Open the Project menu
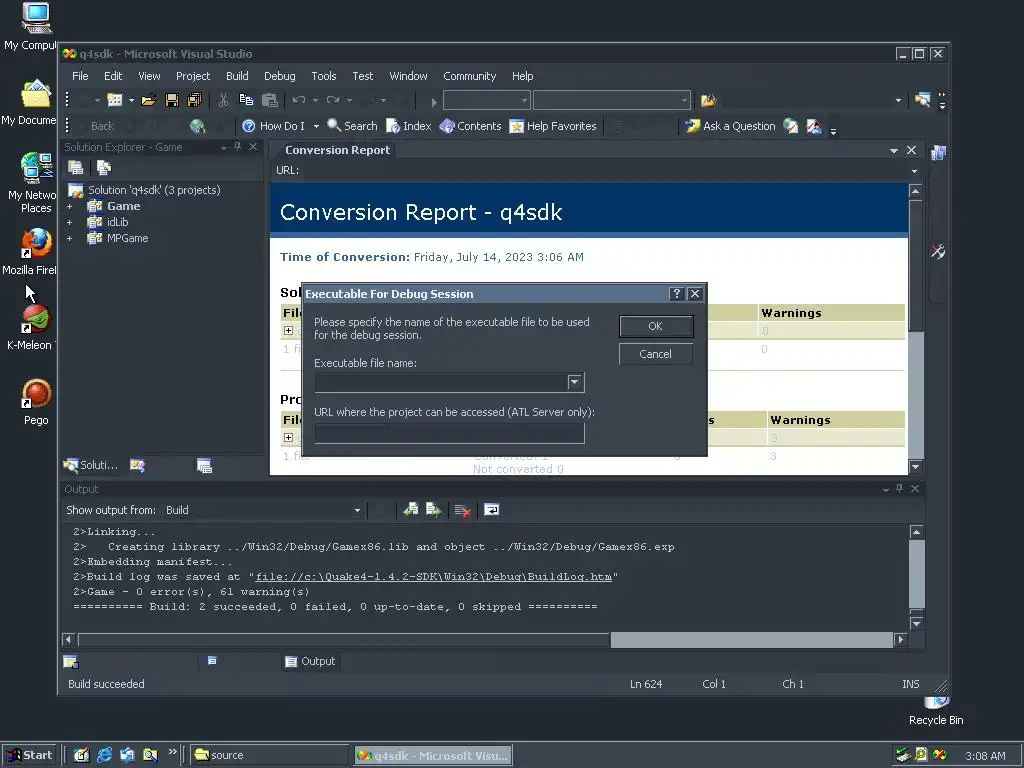Image resolution: width=1024 pixels, height=768 pixels. (x=193, y=76)
